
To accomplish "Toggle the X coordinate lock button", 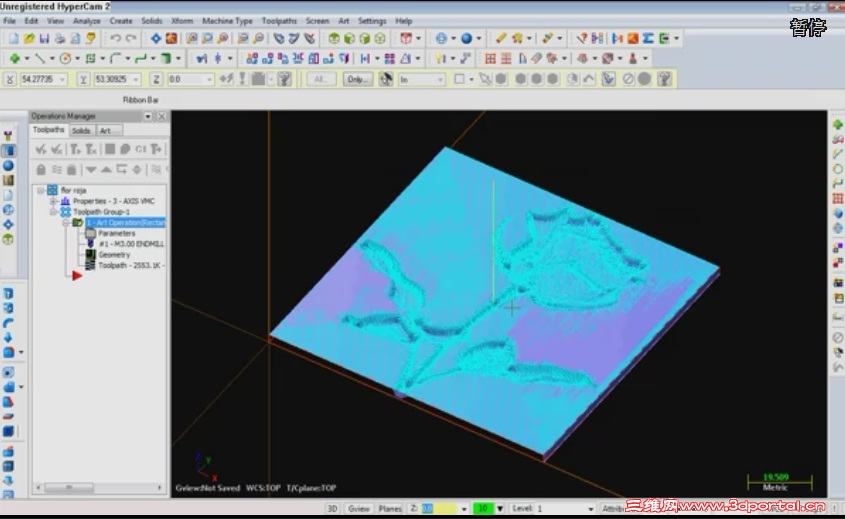I will coord(10,79).
